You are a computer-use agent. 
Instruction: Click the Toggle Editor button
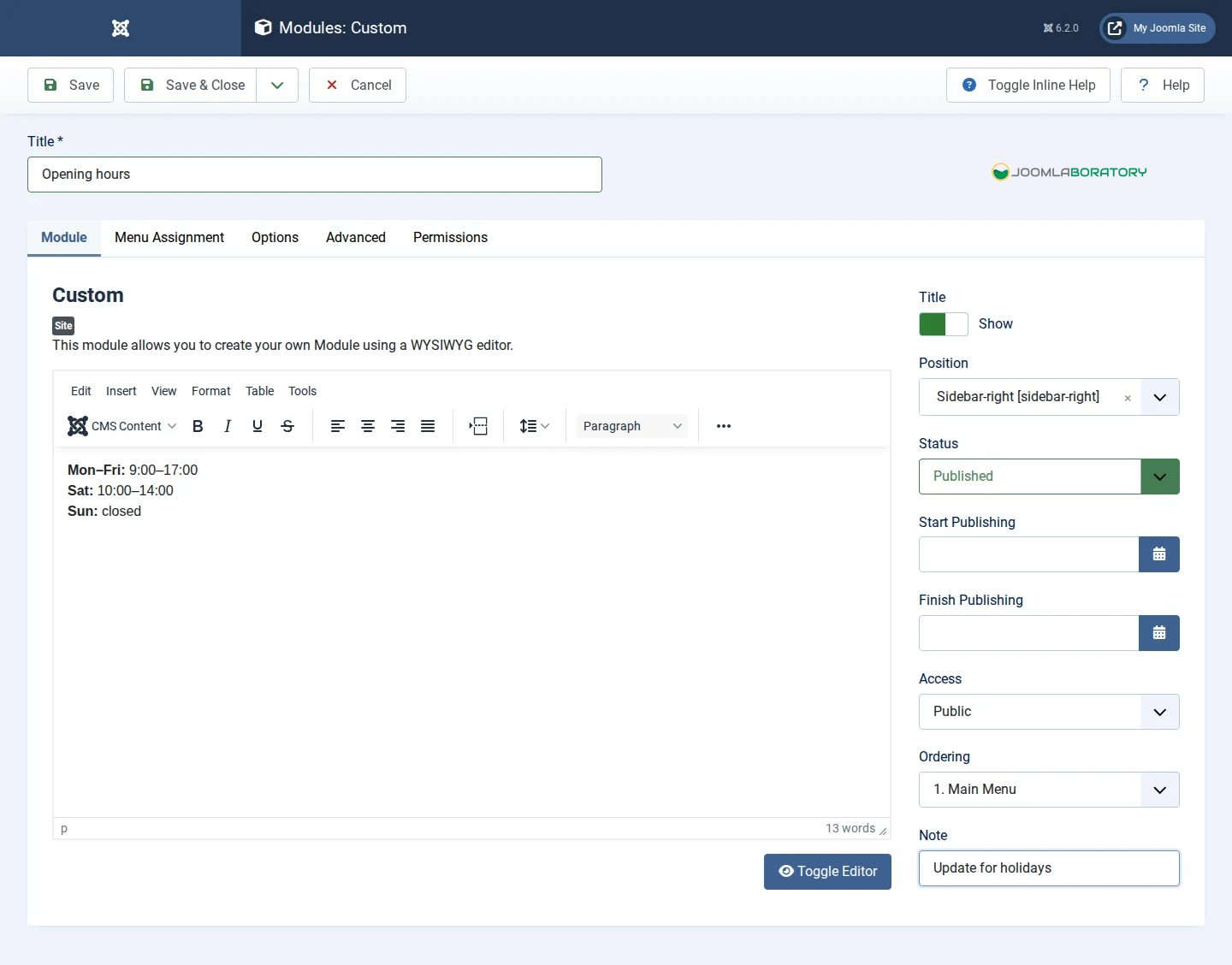(827, 872)
